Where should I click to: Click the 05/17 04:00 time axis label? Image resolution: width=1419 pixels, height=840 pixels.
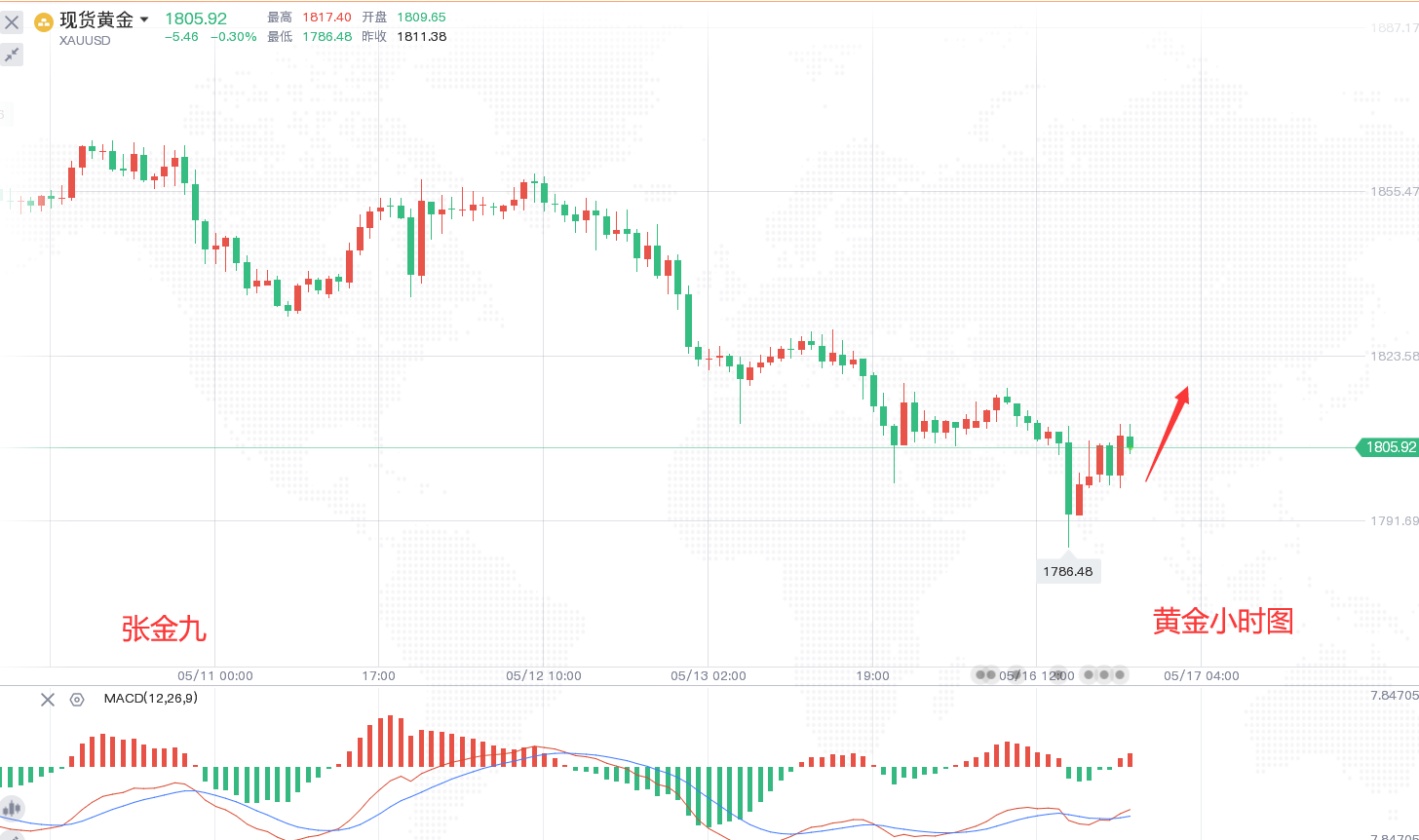coord(1202,675)
